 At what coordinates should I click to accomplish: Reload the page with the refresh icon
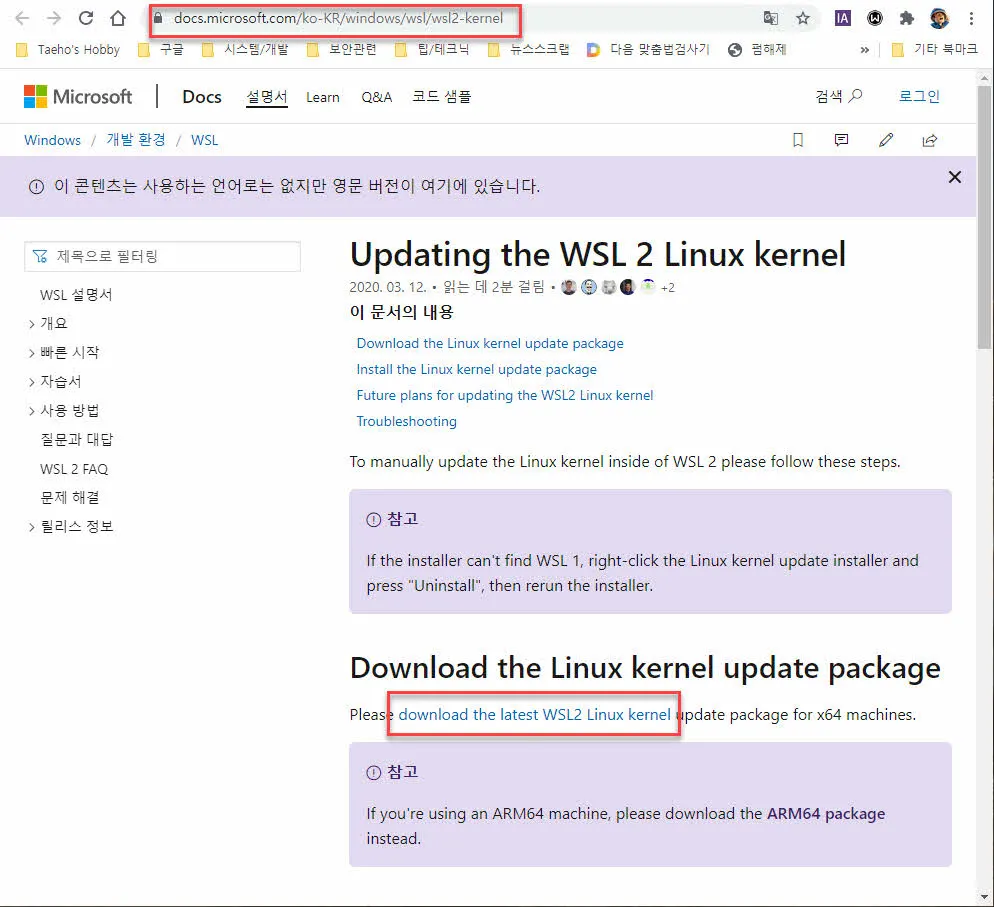click(x=86, y=18)
